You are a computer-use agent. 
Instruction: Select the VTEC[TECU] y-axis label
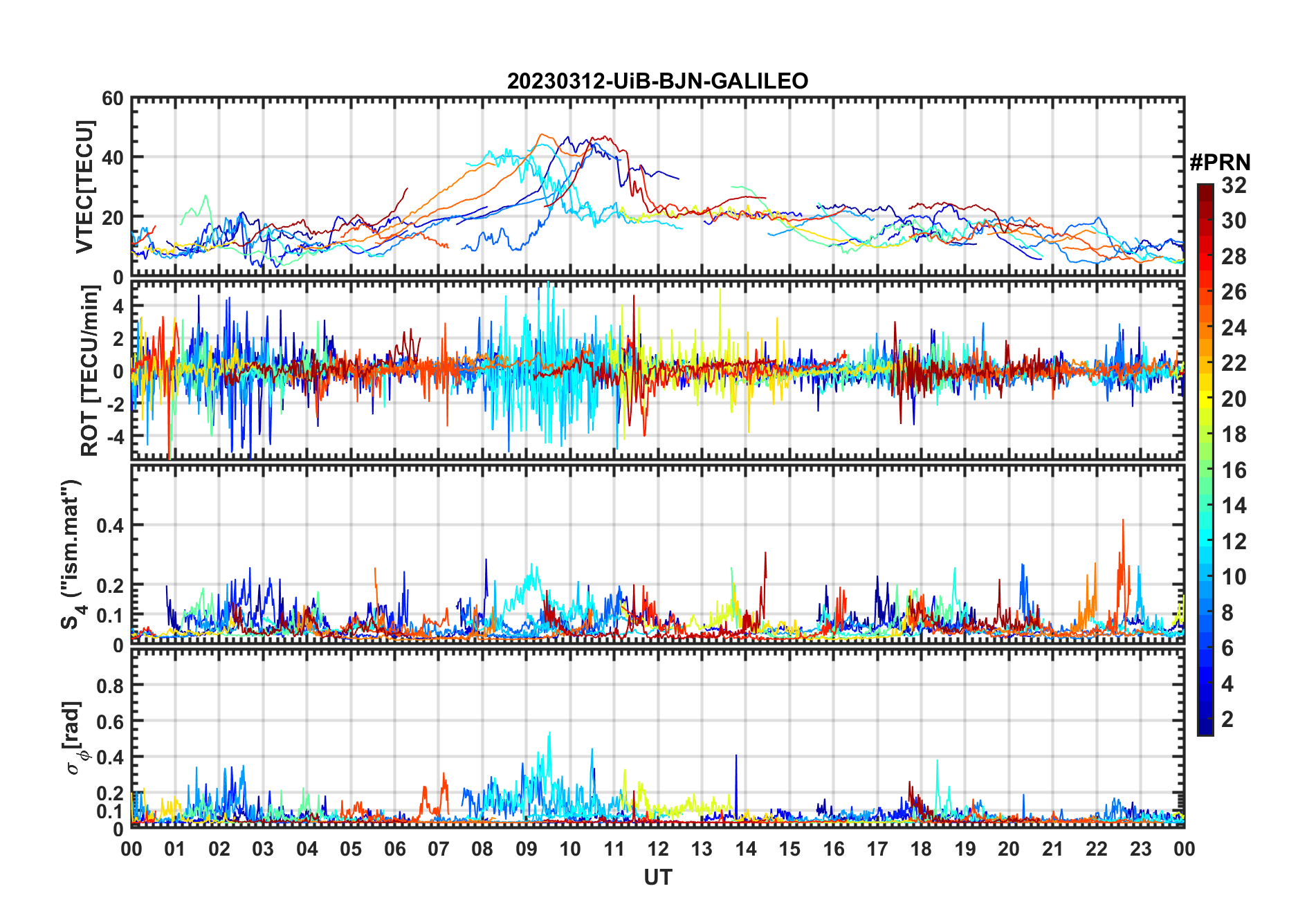point(84,187)
